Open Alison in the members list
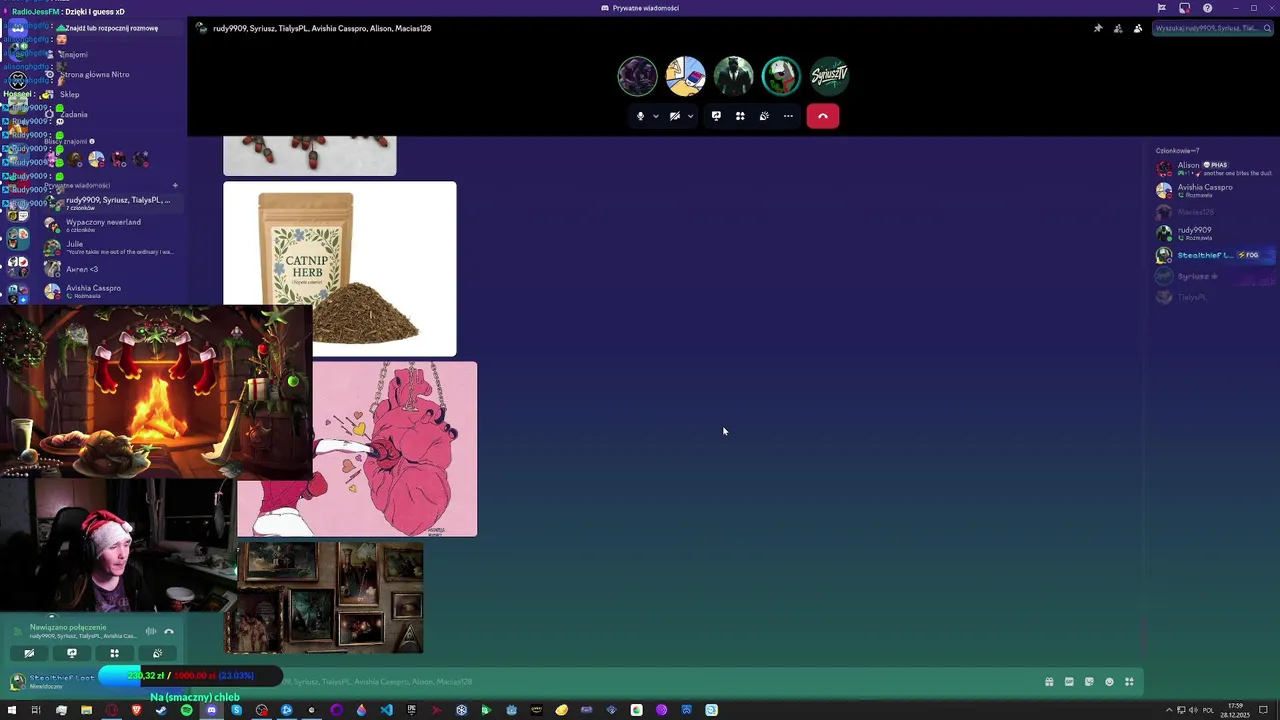The image size is (1280, 720). [x=1214, y=169]
